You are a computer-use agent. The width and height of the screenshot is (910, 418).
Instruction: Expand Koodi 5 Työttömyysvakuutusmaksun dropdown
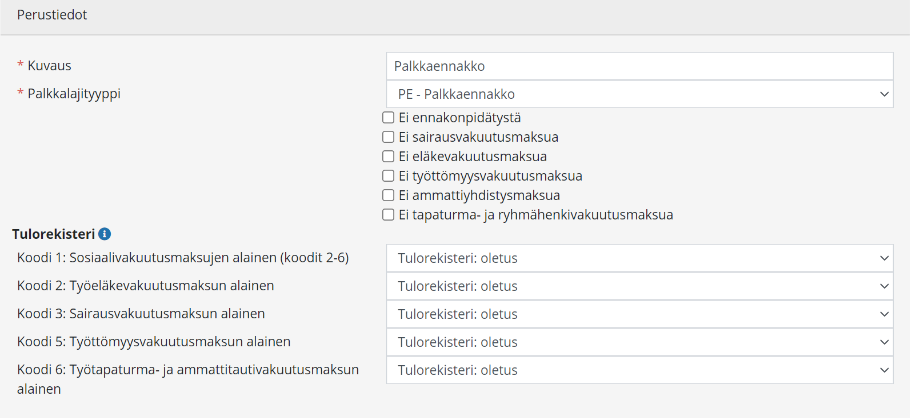coord(639,342)
